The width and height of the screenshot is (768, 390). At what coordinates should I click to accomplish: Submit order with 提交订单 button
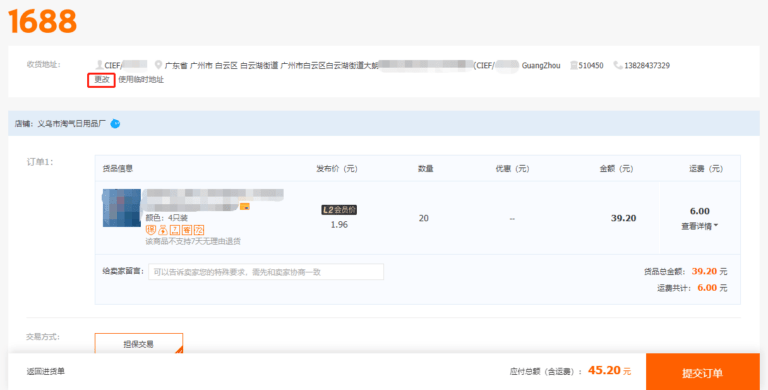(x=703, y=372)
